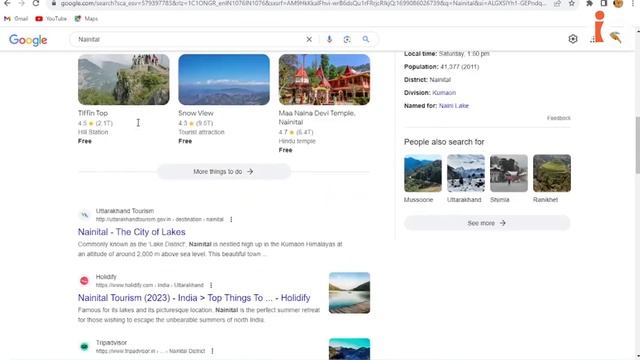
Task: Click Maa Naina Devi Temple, Nainital title
Action: 317,118
